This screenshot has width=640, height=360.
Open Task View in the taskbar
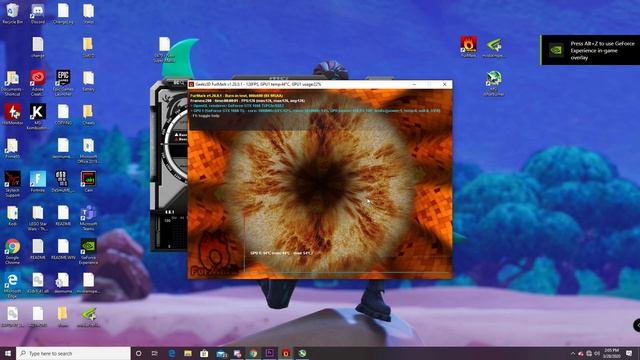155,353
